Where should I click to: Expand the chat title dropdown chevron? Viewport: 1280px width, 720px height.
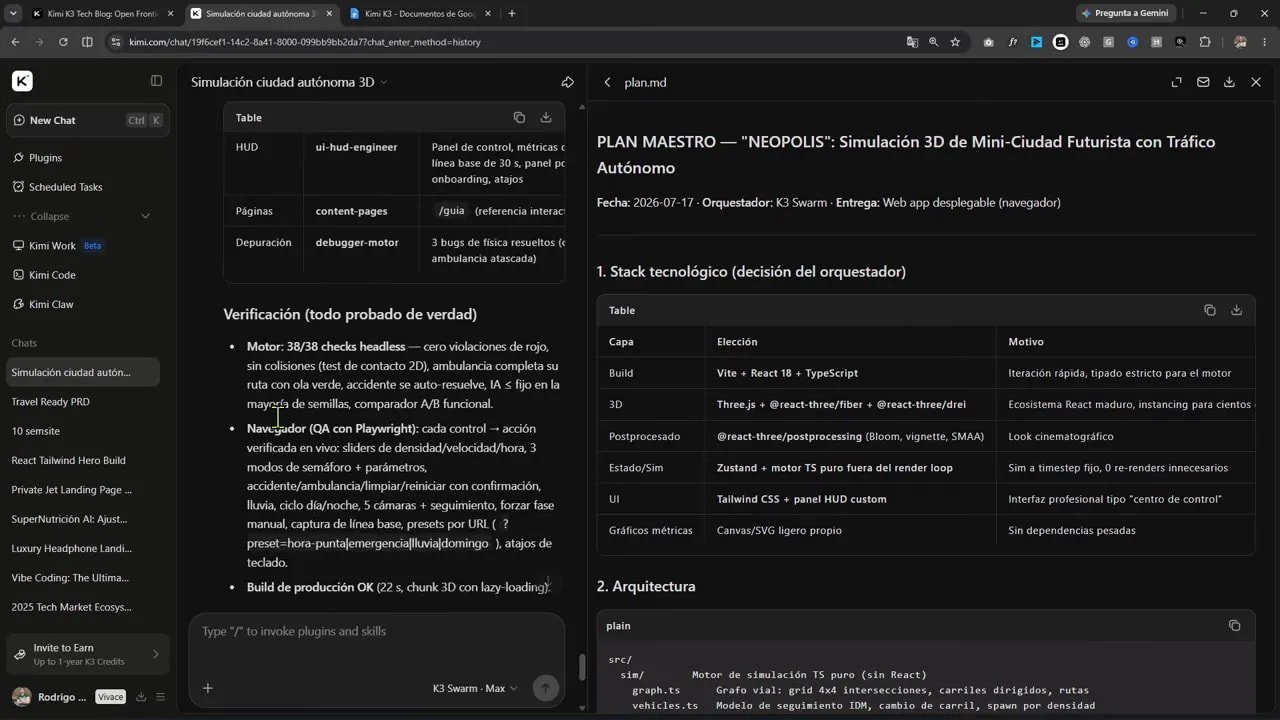tap(384, 82)
